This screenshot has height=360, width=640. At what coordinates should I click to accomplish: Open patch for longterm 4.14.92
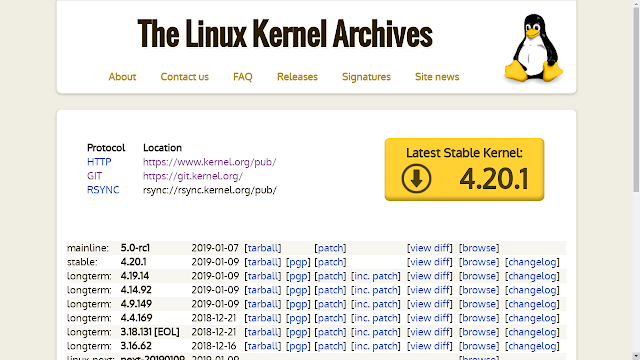pyautogui.click(x=330, y=290)
